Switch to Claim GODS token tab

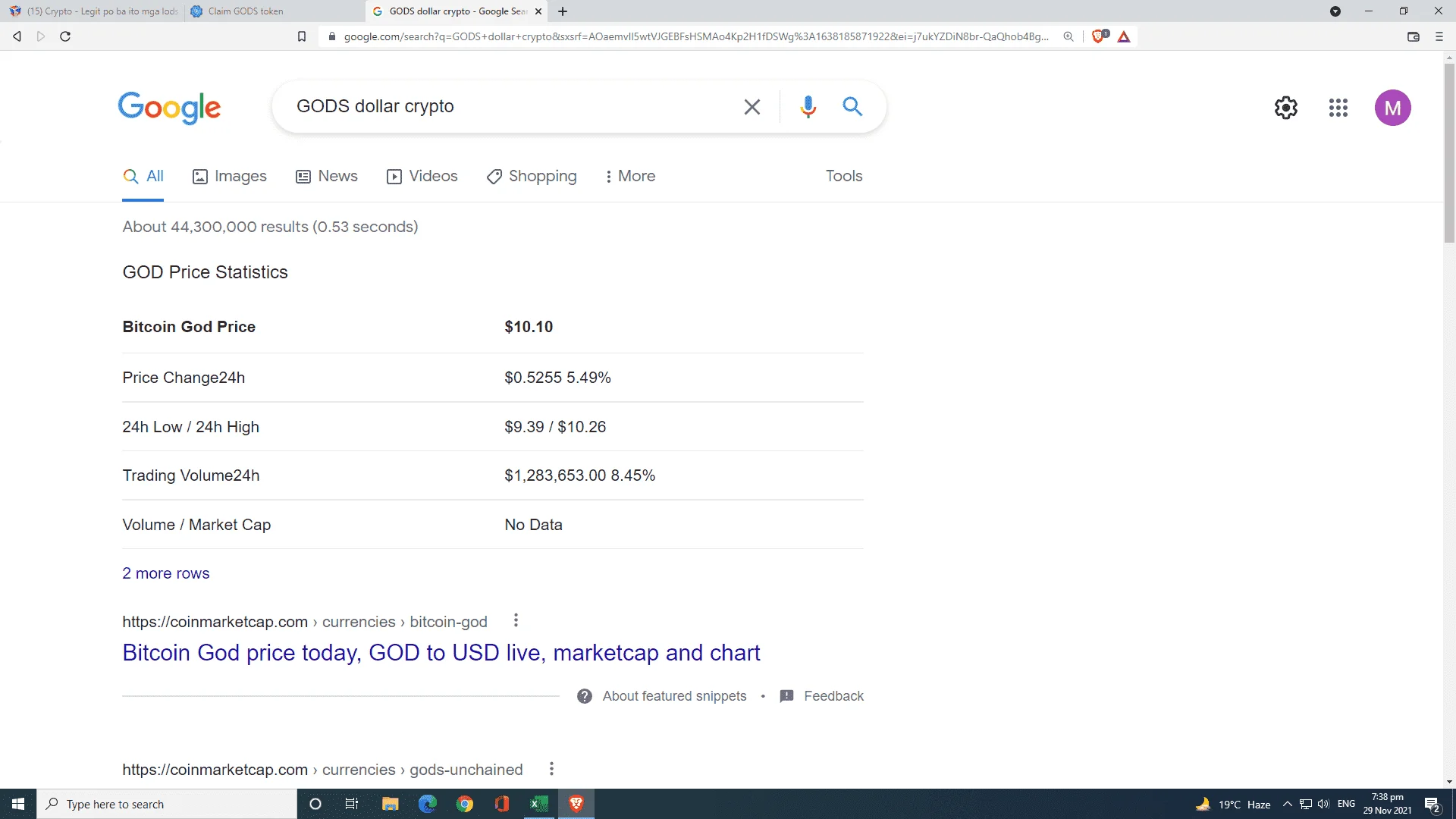pos(274,11)
